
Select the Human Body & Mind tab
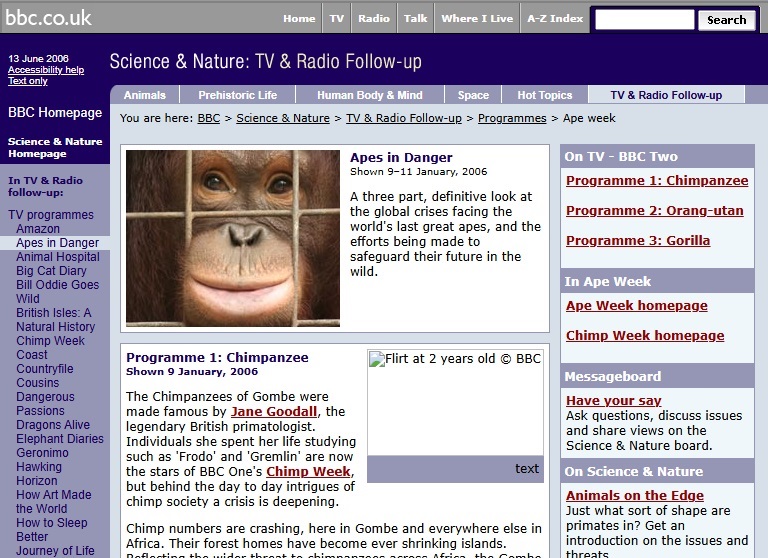click(x=370, y=95)
